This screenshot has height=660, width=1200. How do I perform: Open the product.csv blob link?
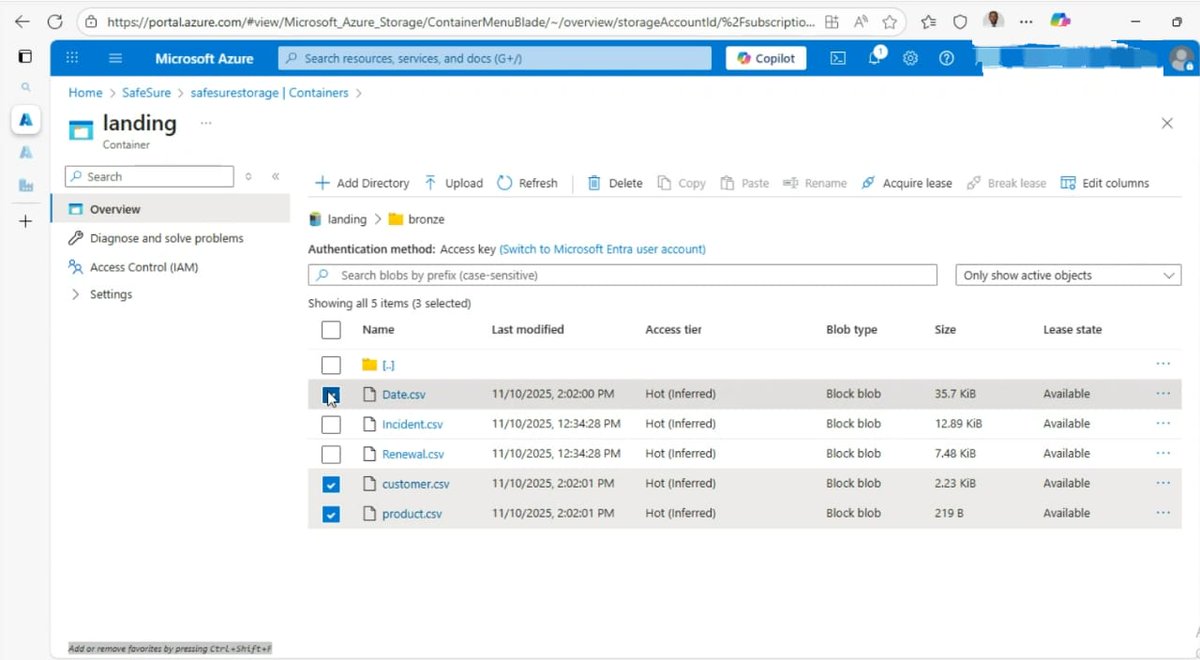click(412, 514)
